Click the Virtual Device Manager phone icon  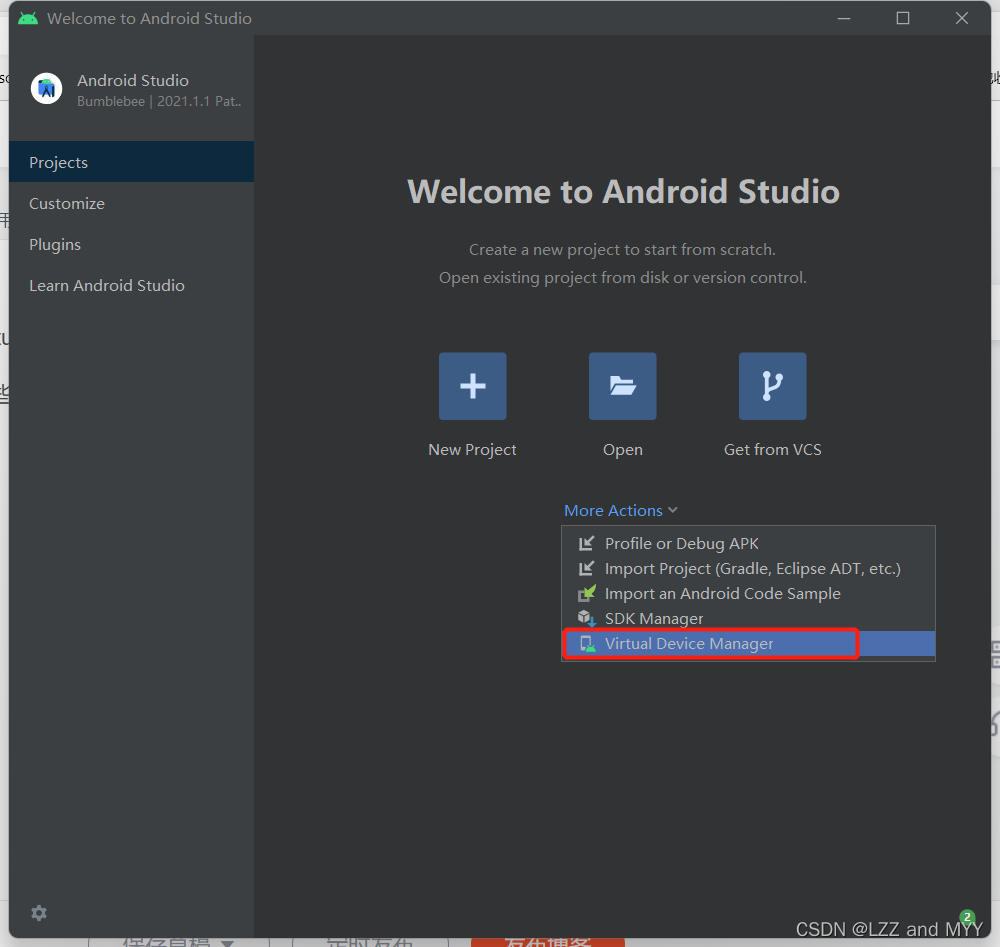click(587, 643)
